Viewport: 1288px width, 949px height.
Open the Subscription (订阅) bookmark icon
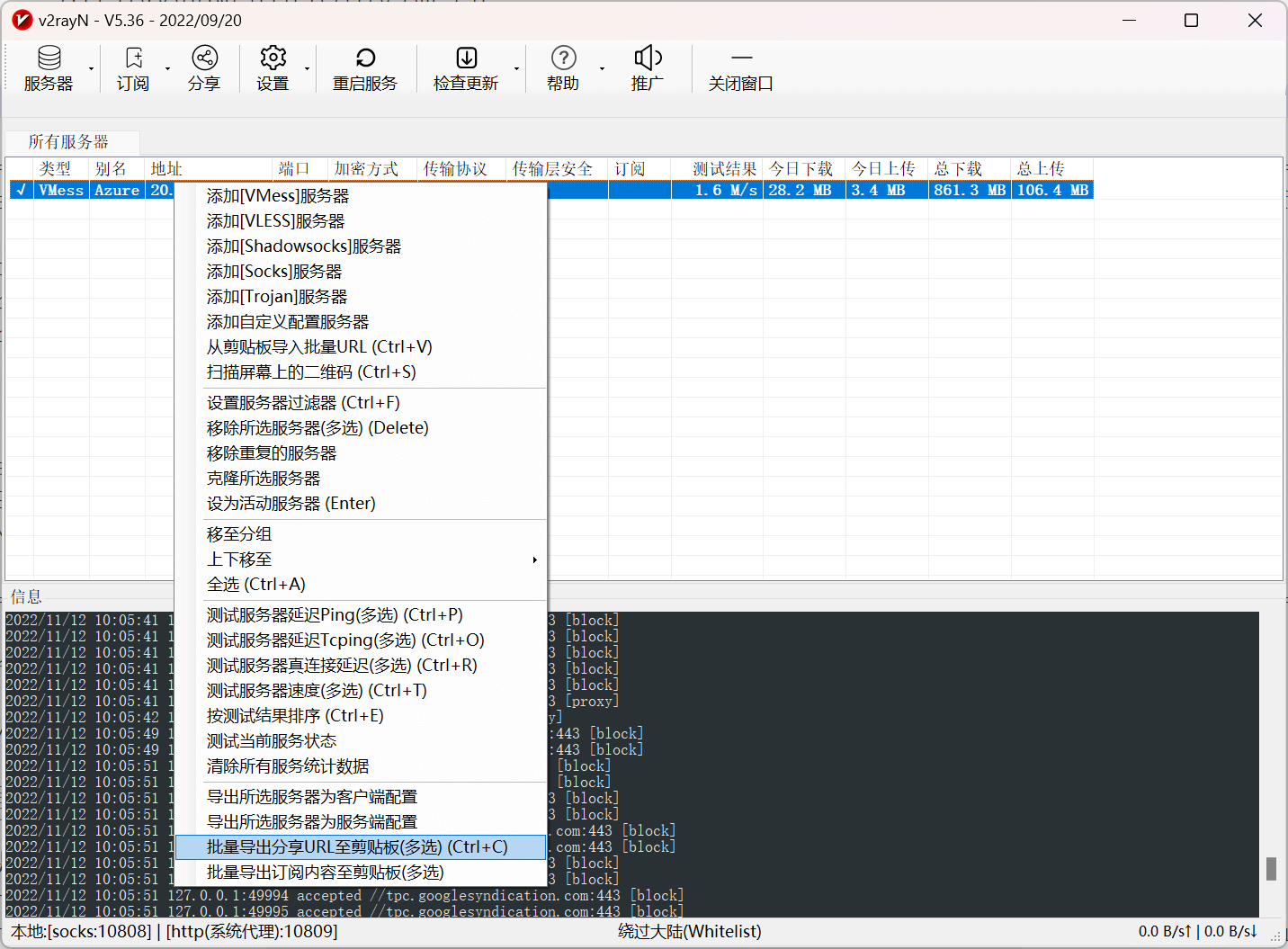[133, 58]
